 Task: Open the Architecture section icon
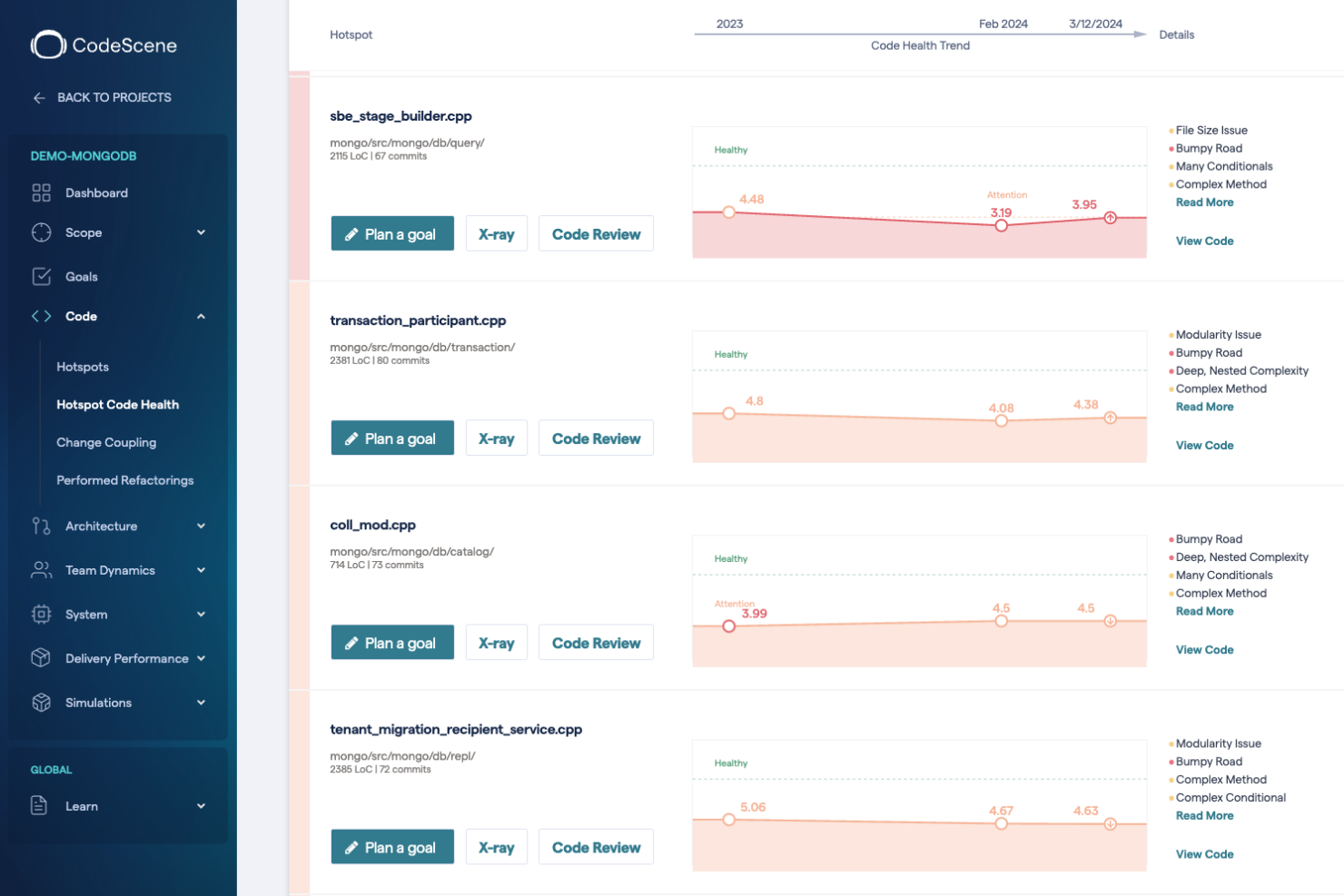point(40,526)
